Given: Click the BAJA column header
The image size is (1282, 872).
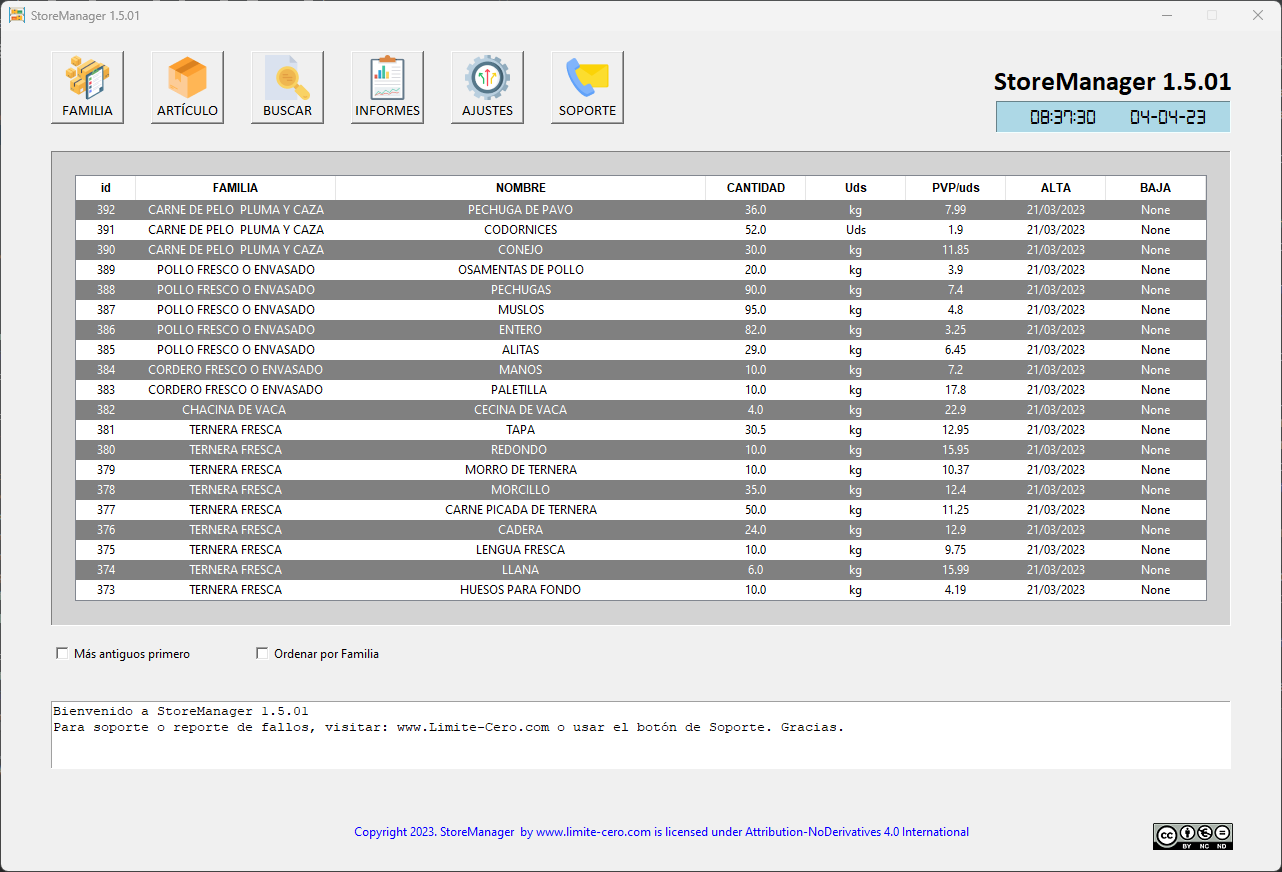Looking at the screenshot, I should pyautogui.click(x=1156, y=188).
